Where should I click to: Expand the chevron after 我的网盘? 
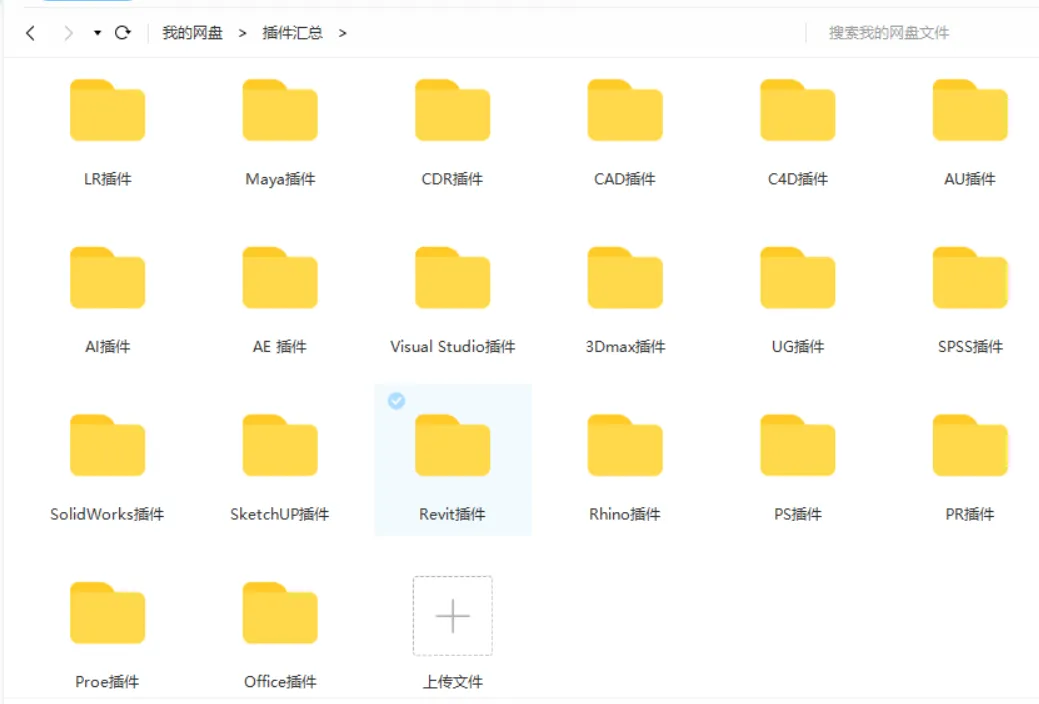click(243, 32)
